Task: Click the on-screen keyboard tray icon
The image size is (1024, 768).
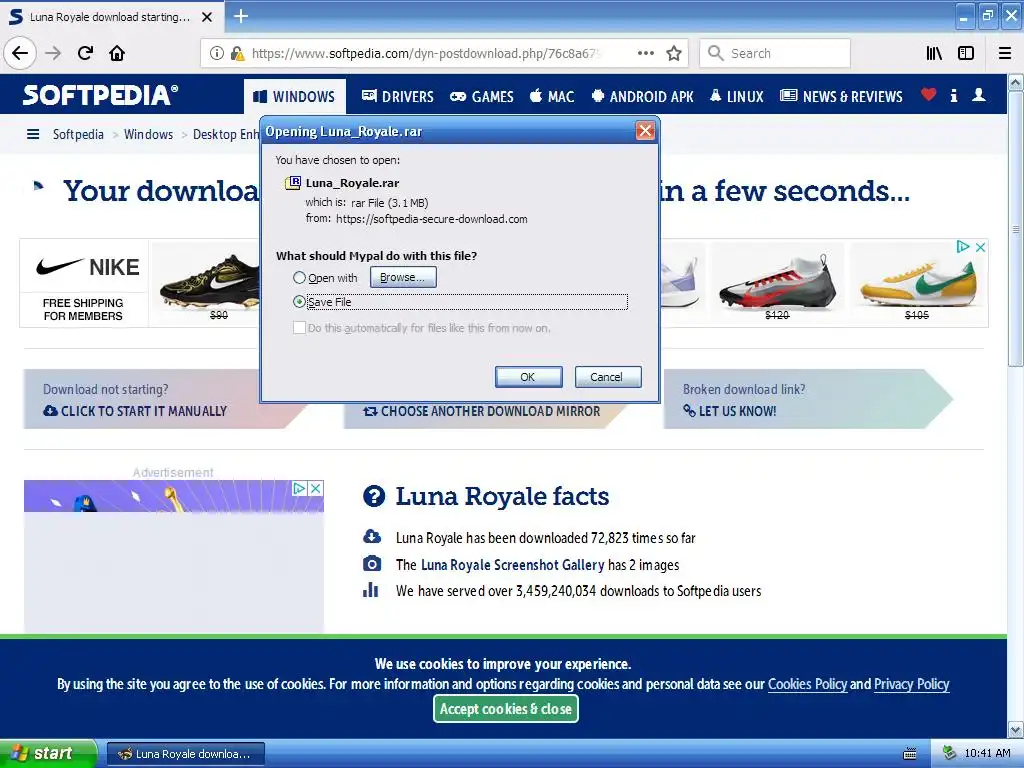Action: tap(909, 754)
